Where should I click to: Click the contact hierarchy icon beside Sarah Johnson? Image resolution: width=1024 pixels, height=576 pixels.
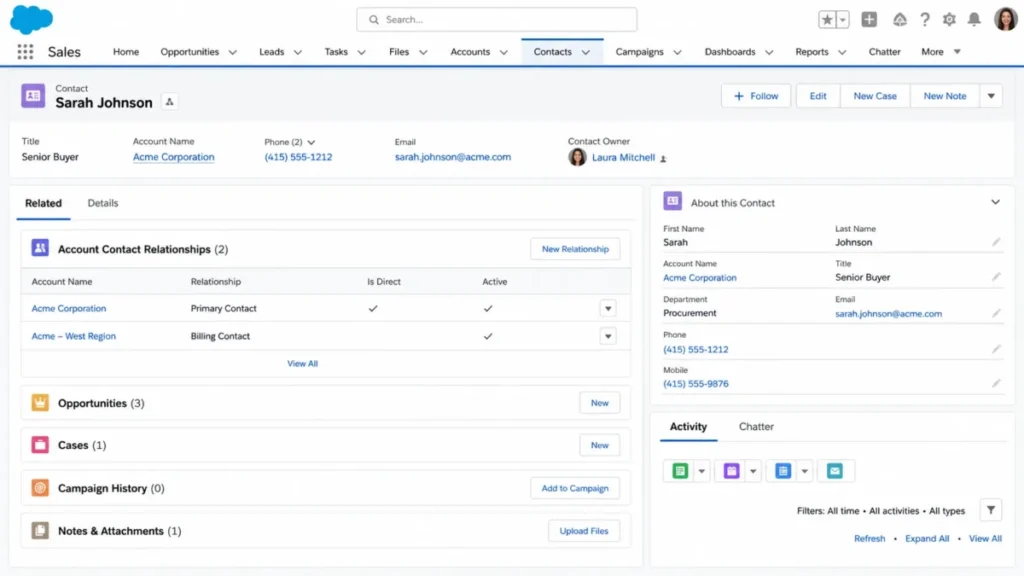(169, 102)
